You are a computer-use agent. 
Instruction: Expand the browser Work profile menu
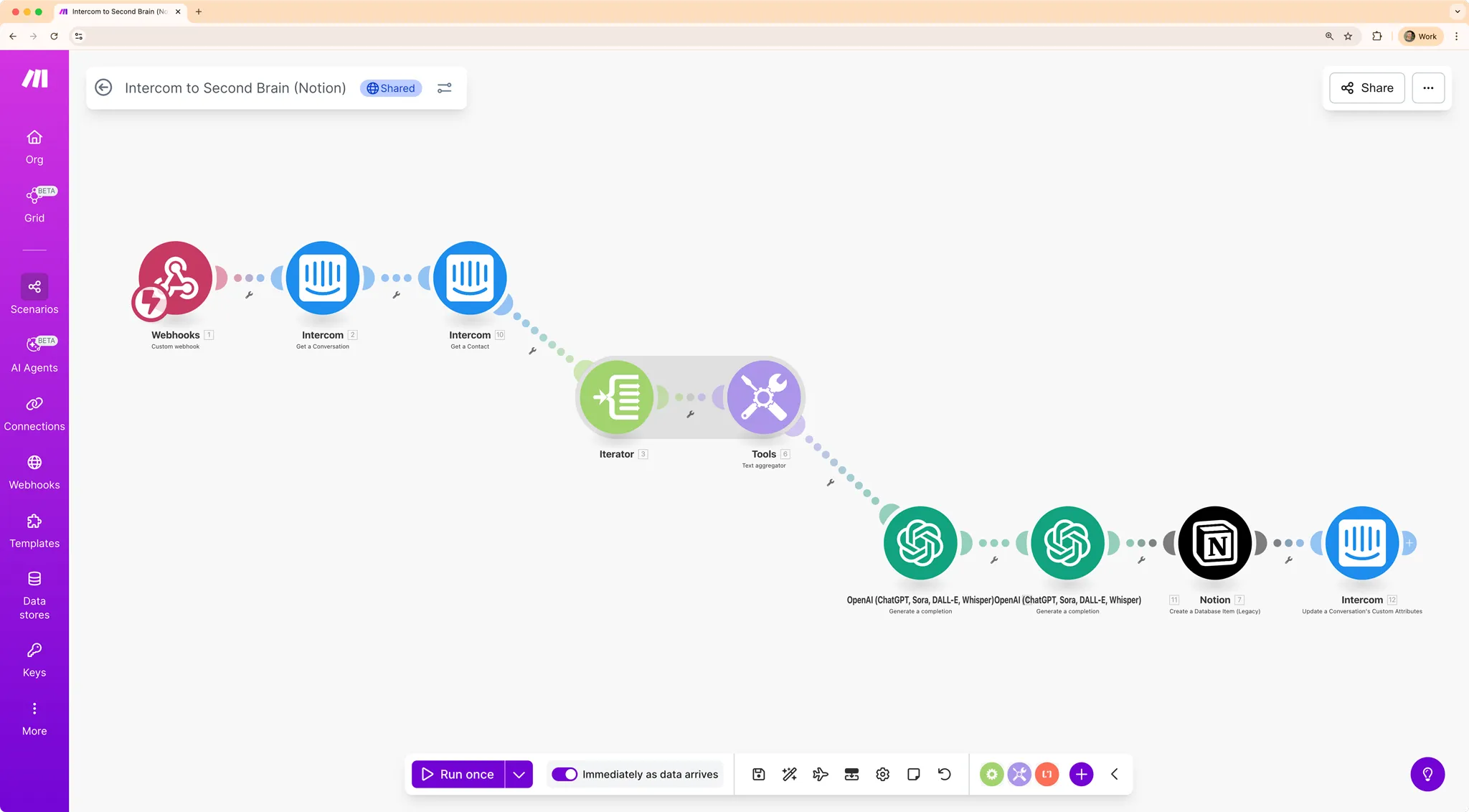click(1420, 36)
